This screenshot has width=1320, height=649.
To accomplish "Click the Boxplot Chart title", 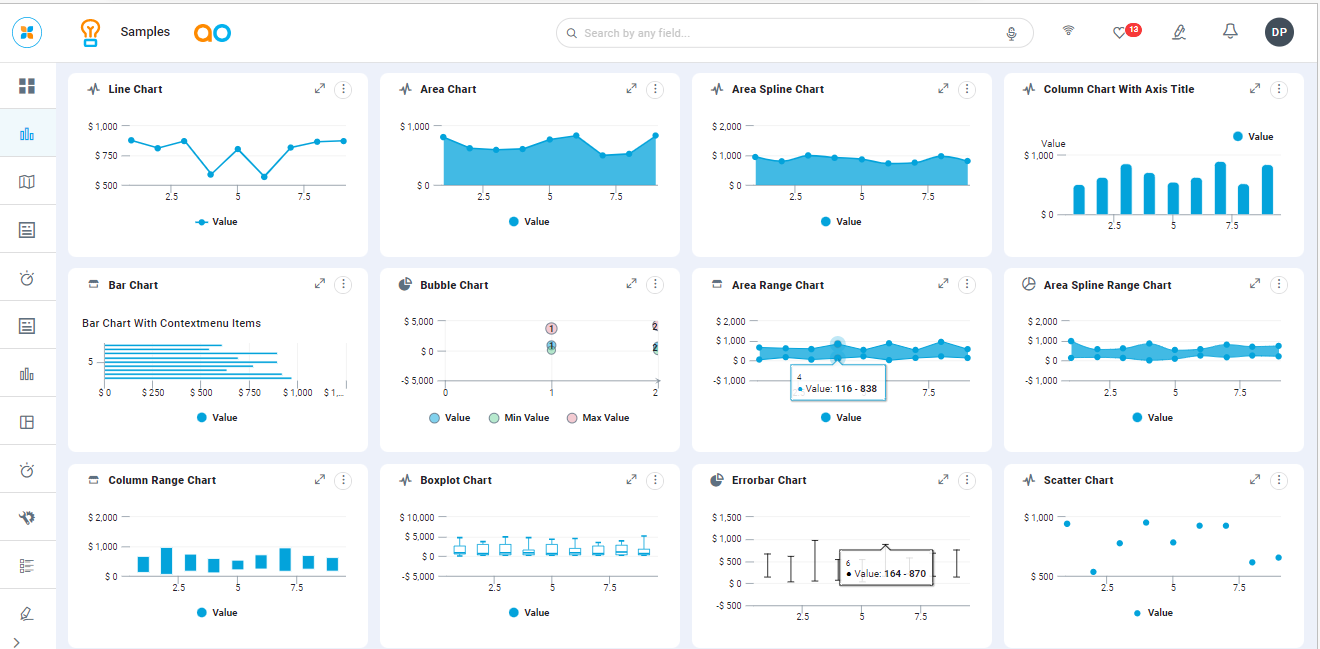I will point(457,480).
